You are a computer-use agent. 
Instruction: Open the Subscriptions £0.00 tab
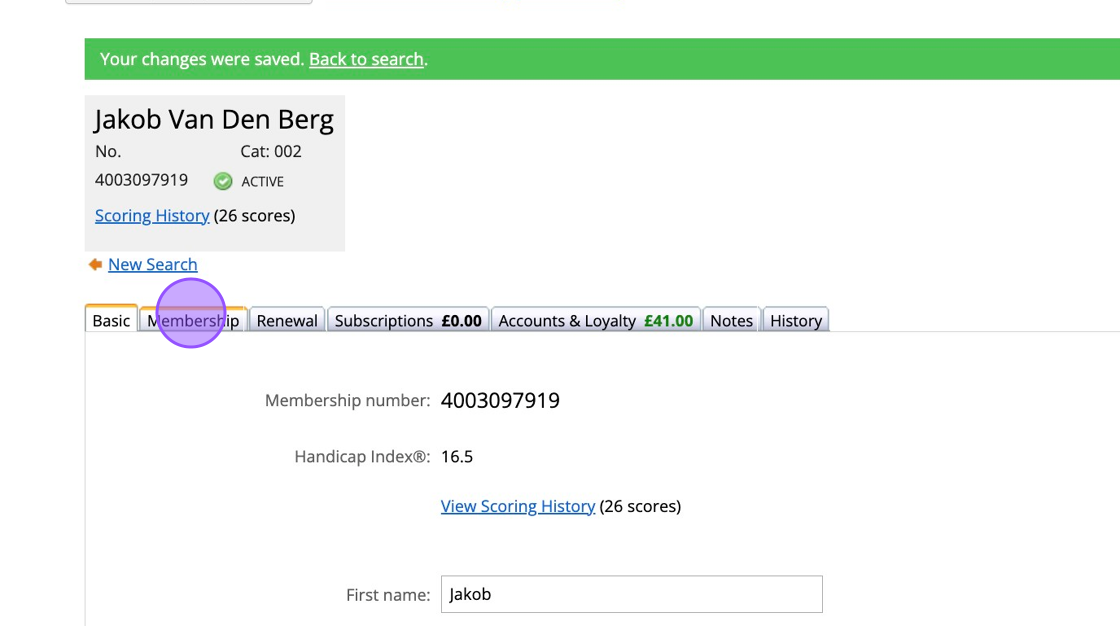[408, 321]
